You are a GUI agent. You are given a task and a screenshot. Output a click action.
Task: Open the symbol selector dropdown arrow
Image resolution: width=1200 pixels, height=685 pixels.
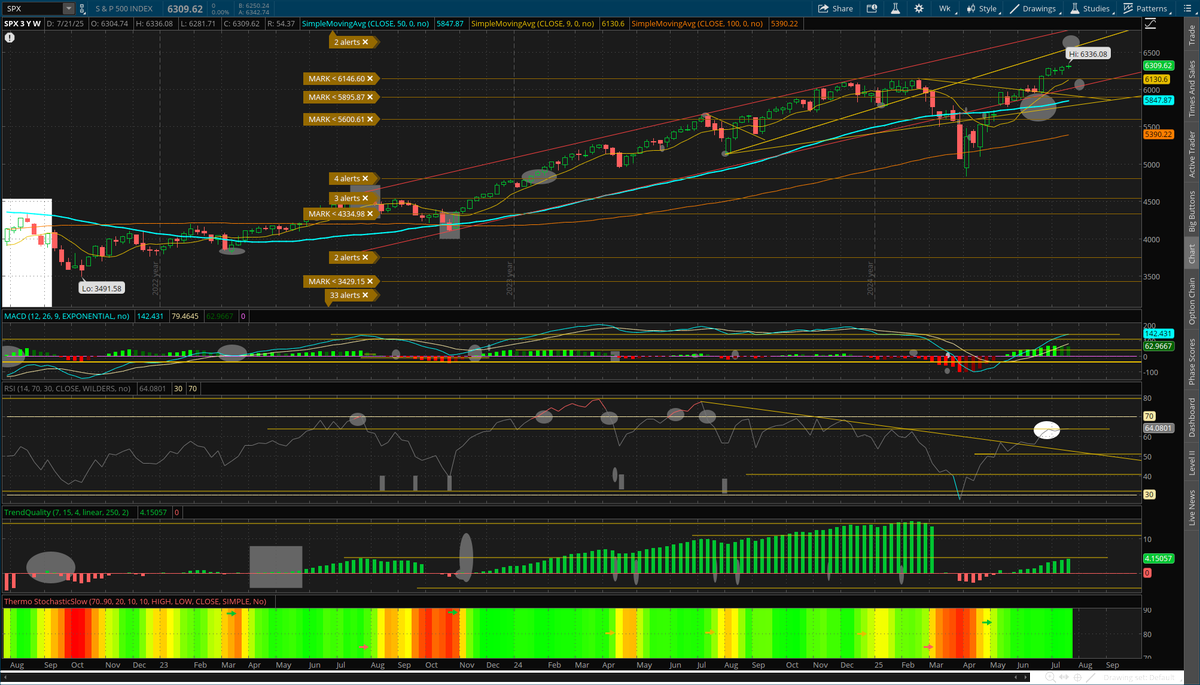[69, 8]
